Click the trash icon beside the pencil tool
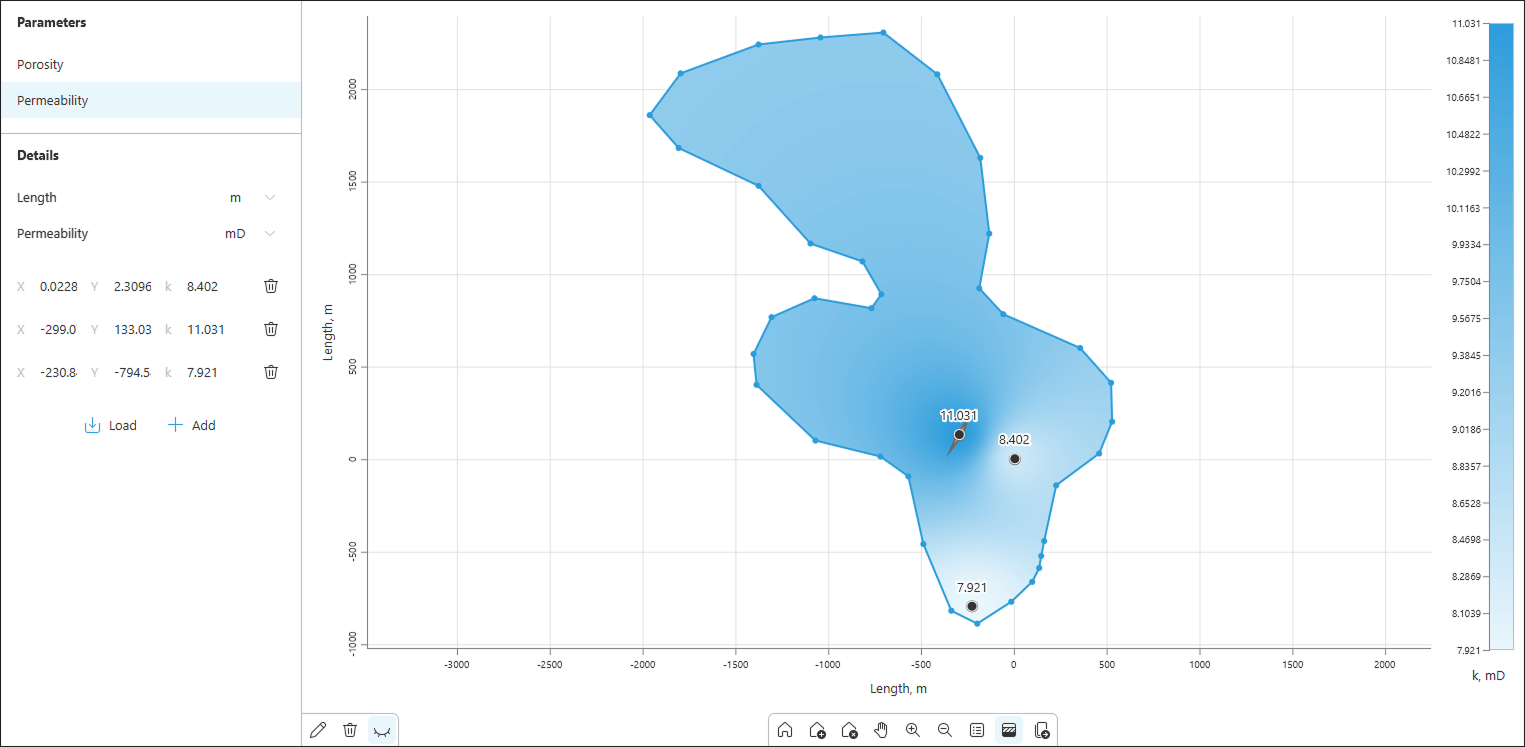 click(x=350, y=730)
